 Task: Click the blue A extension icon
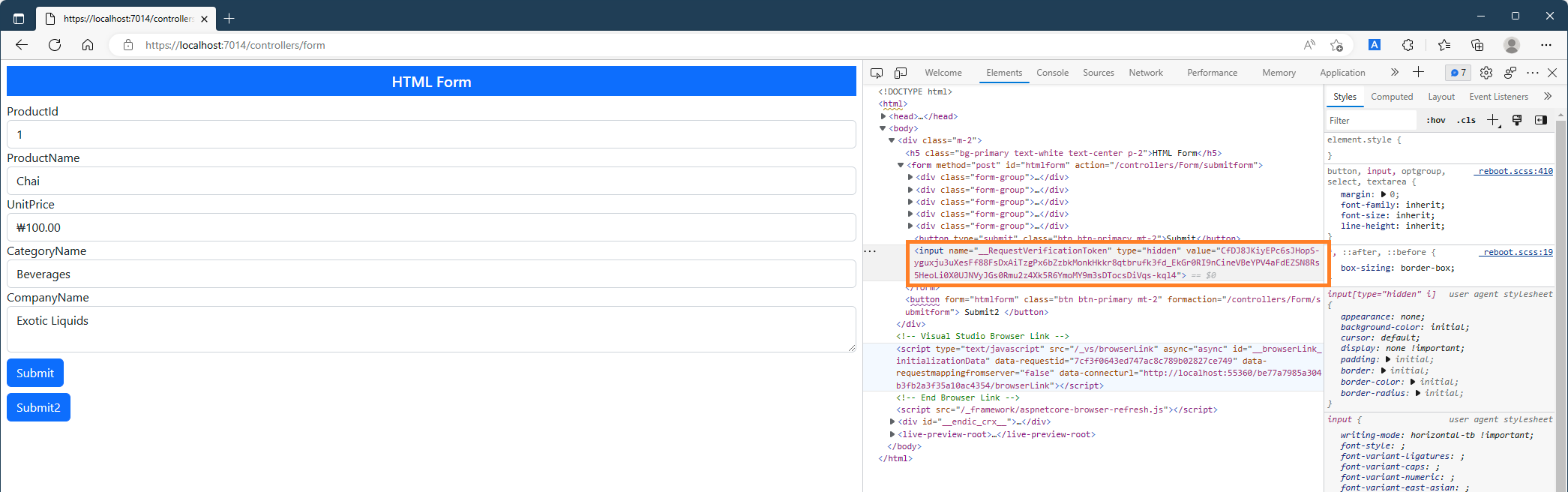pyautogui.click(x=1375, y=45)
